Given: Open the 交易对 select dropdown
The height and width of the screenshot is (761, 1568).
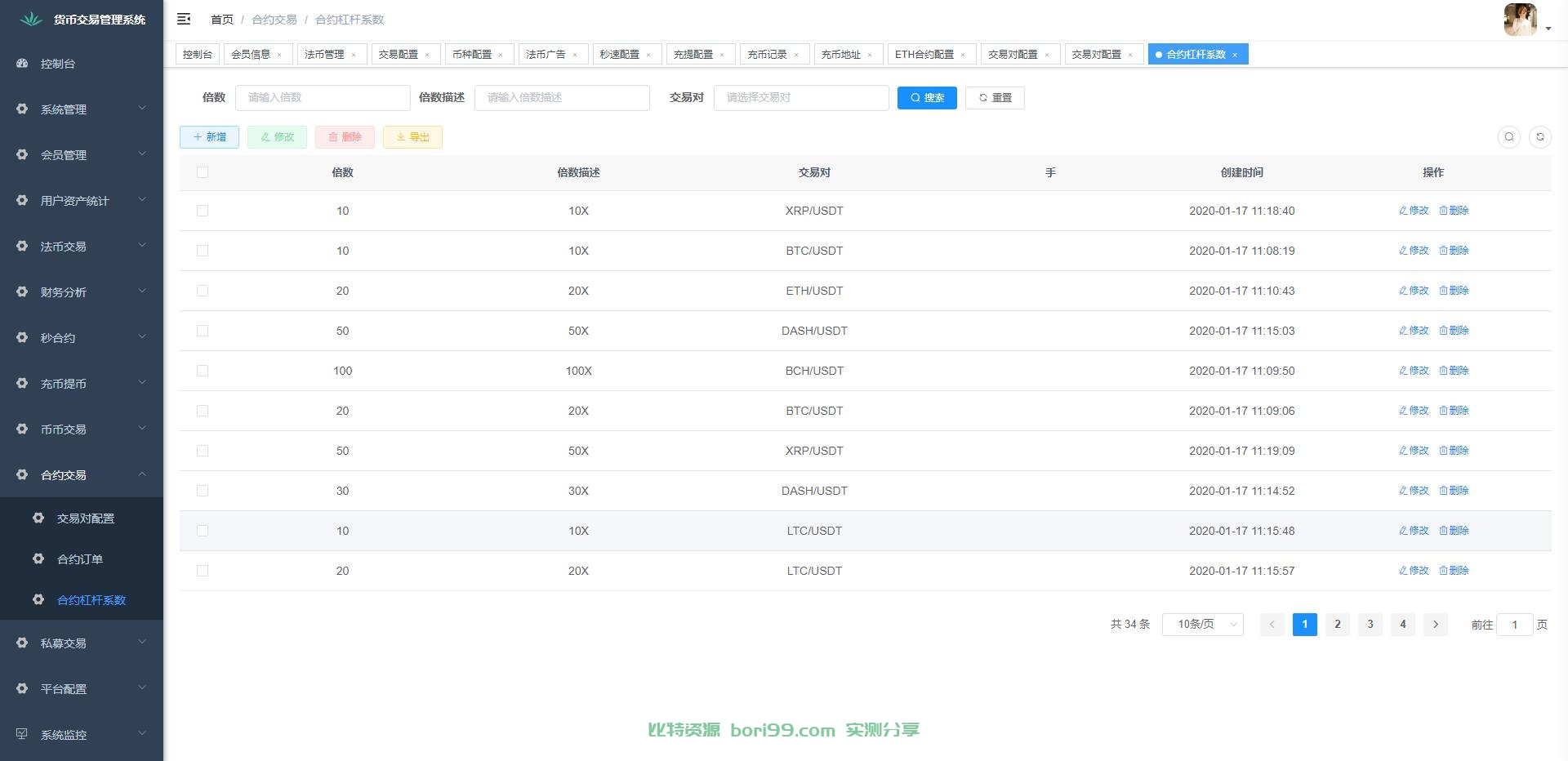Looking at the screenshot, I should coord(801,97).
